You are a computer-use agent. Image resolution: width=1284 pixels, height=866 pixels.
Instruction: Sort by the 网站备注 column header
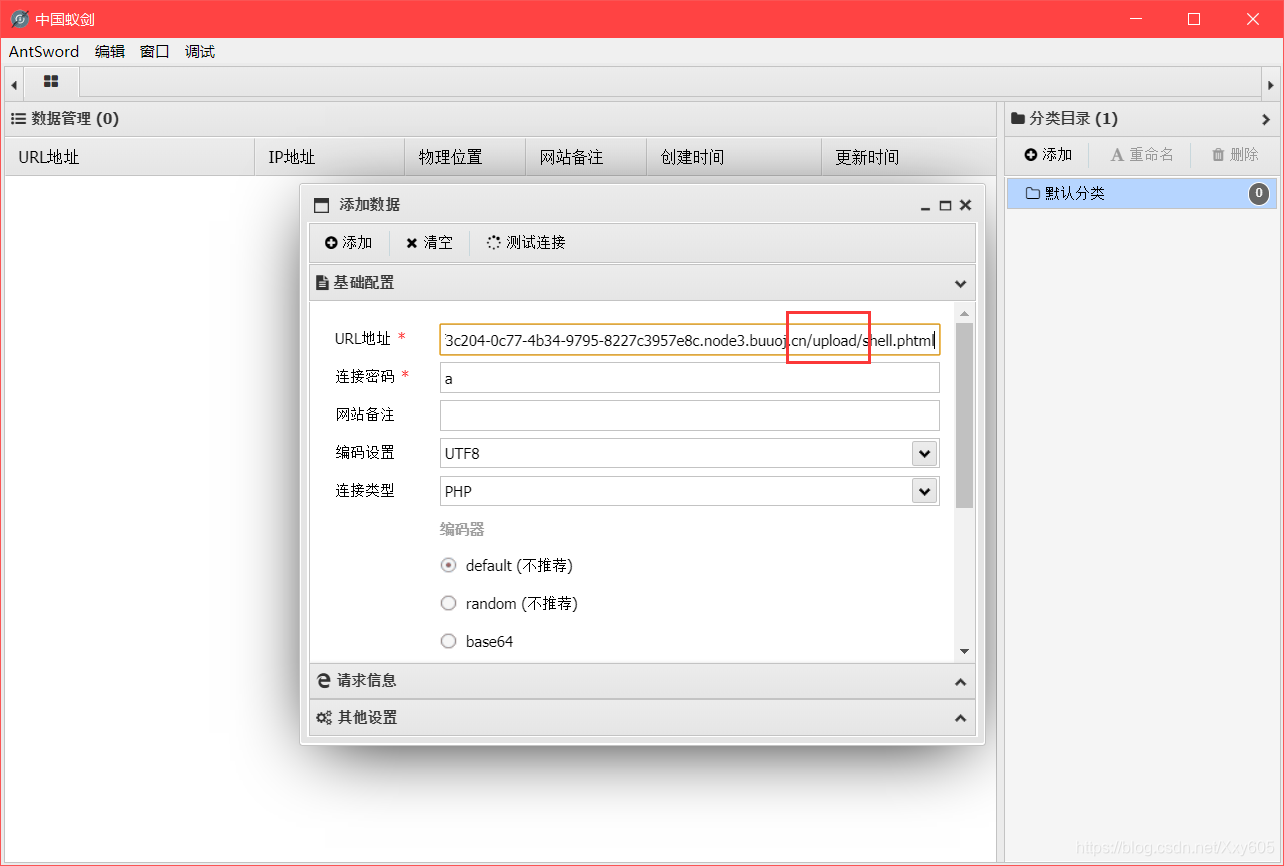point(586,157)
